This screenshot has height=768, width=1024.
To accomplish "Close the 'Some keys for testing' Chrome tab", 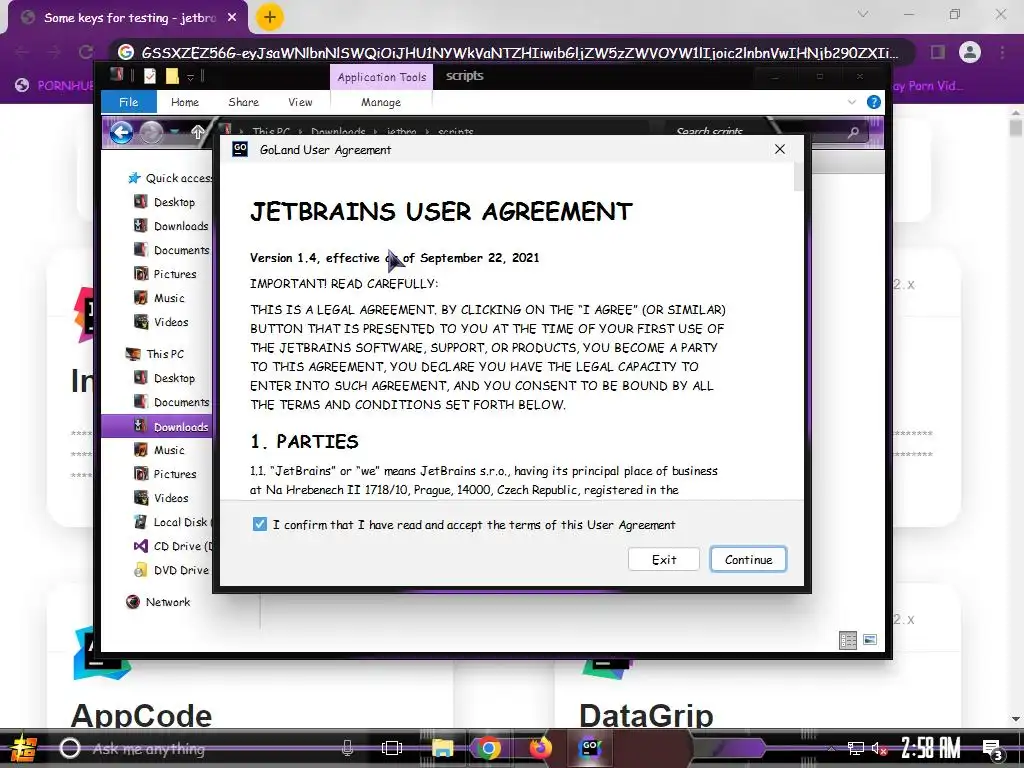I will point(232,18).
